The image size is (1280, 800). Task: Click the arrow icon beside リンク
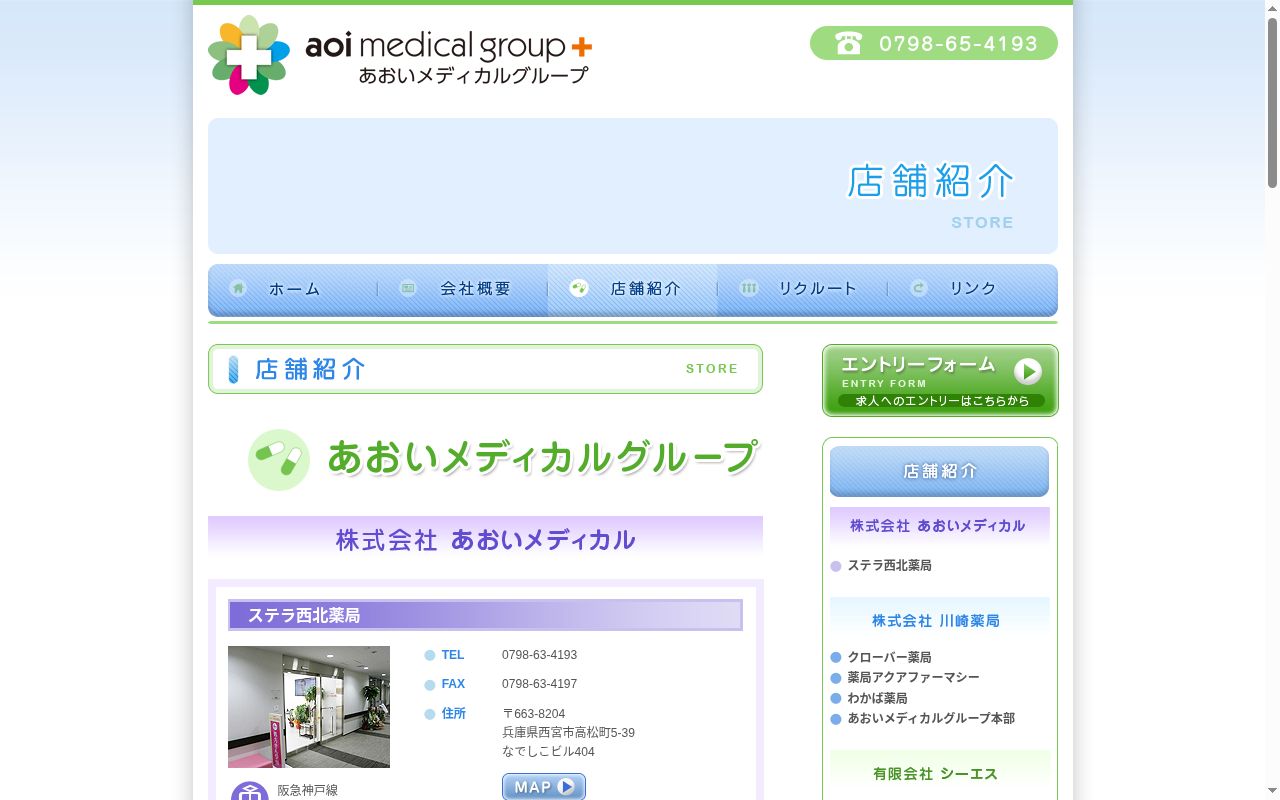[919, 288]
